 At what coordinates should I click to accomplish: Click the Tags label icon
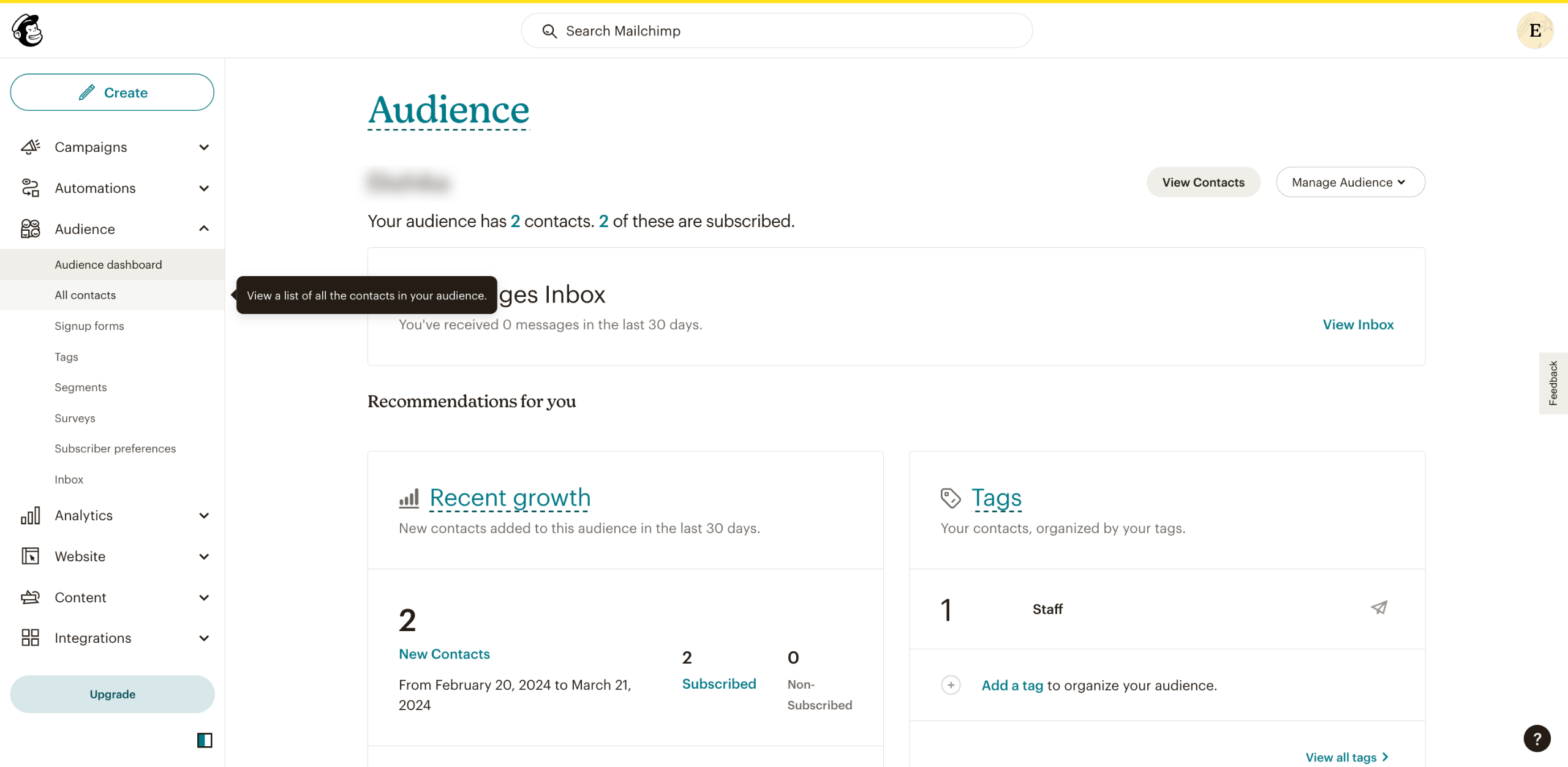pyautogui.click(x=951, y=498)
